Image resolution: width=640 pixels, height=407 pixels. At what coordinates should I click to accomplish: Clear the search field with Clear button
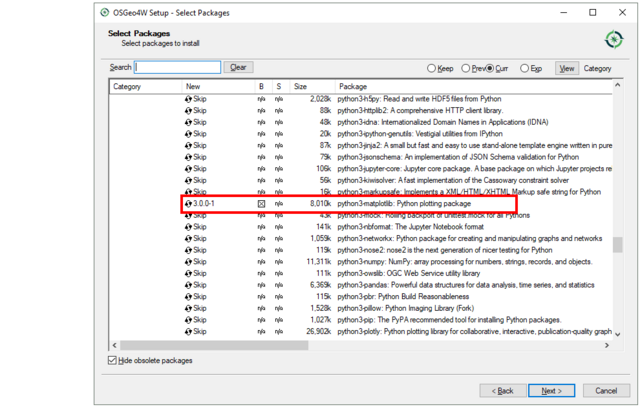[238, 68]
